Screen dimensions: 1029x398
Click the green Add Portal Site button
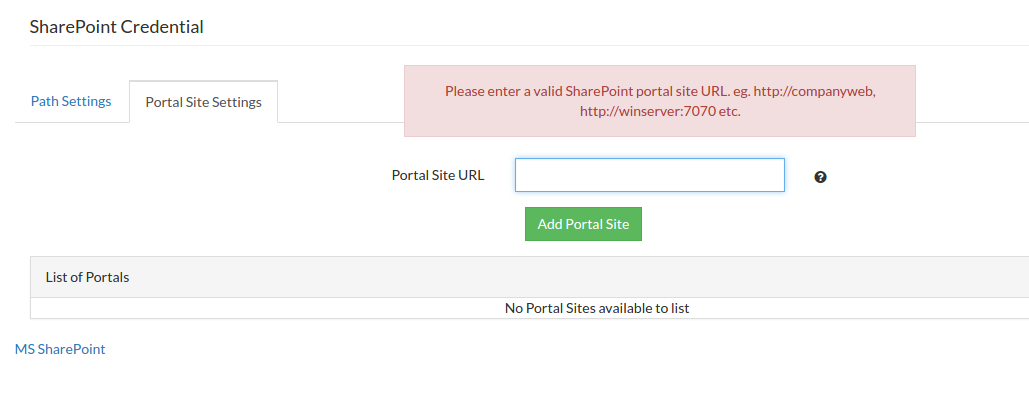tap(583, 224)
